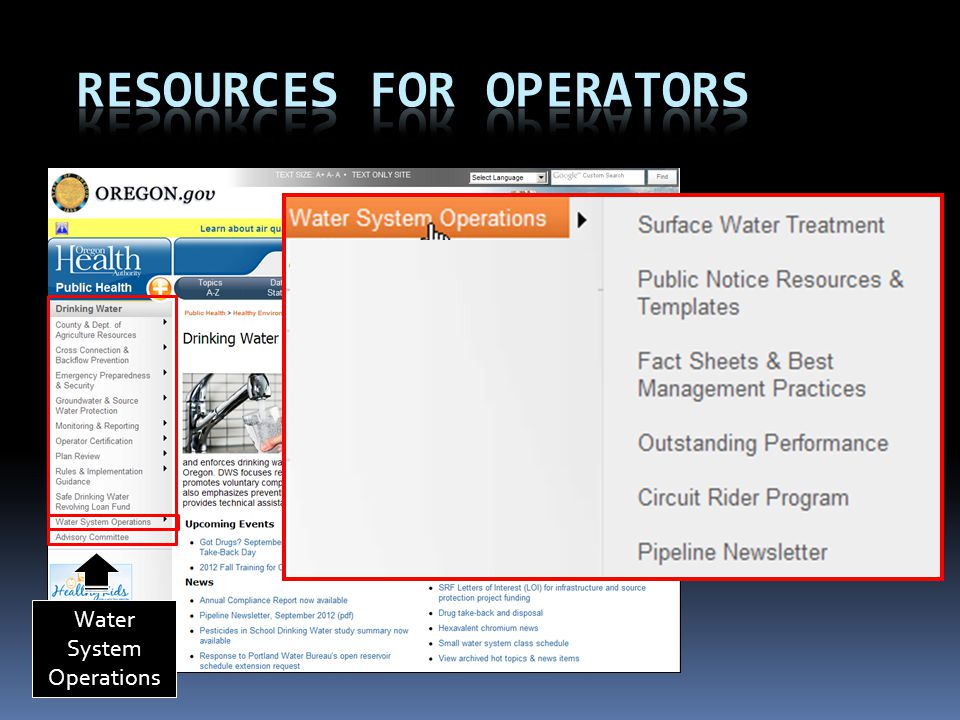960x720 pixels.
Task: Open the Select Language dropdown
Action: point(508,178)
